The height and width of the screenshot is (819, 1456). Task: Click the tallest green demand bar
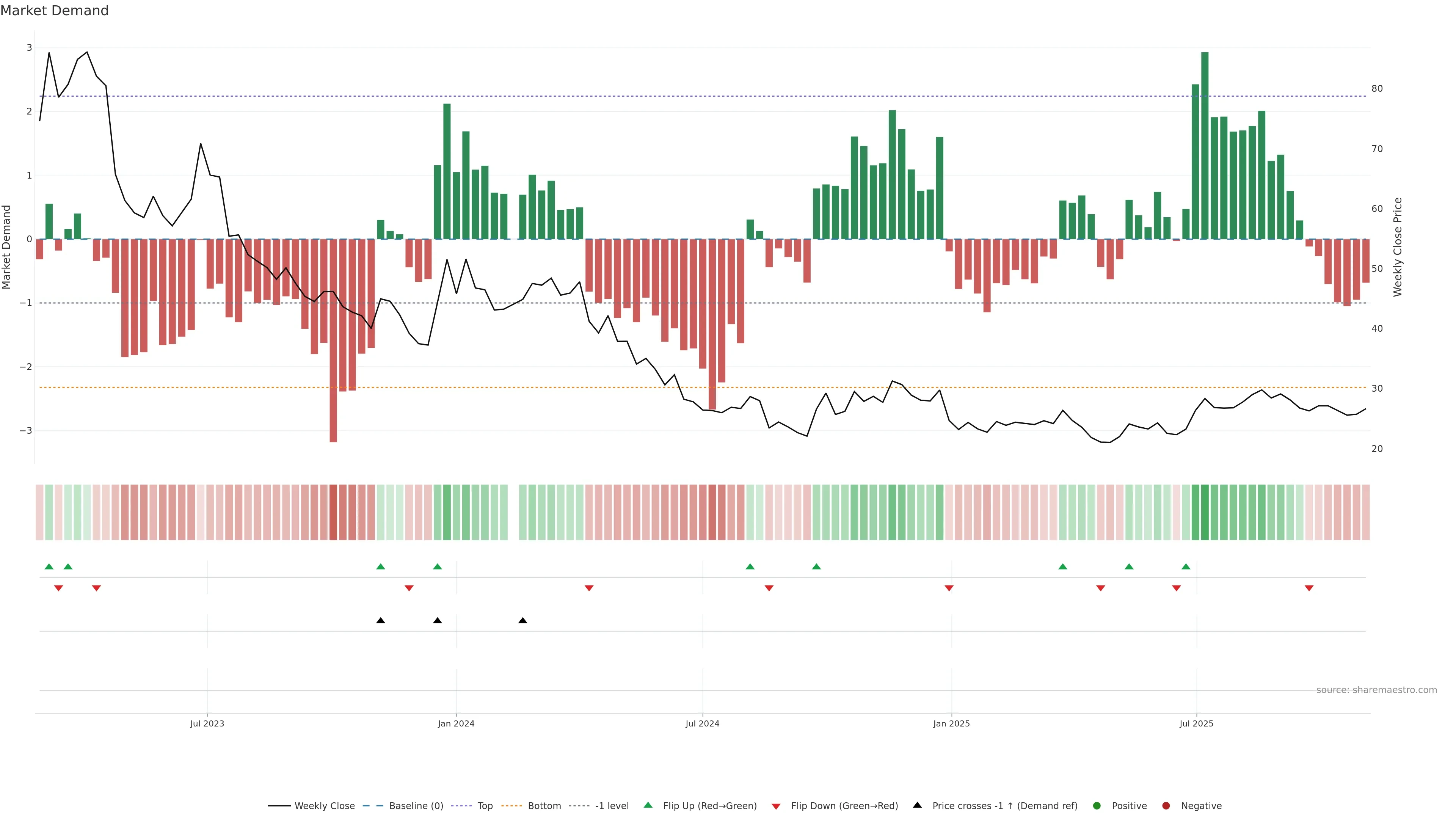[1205, 145]
